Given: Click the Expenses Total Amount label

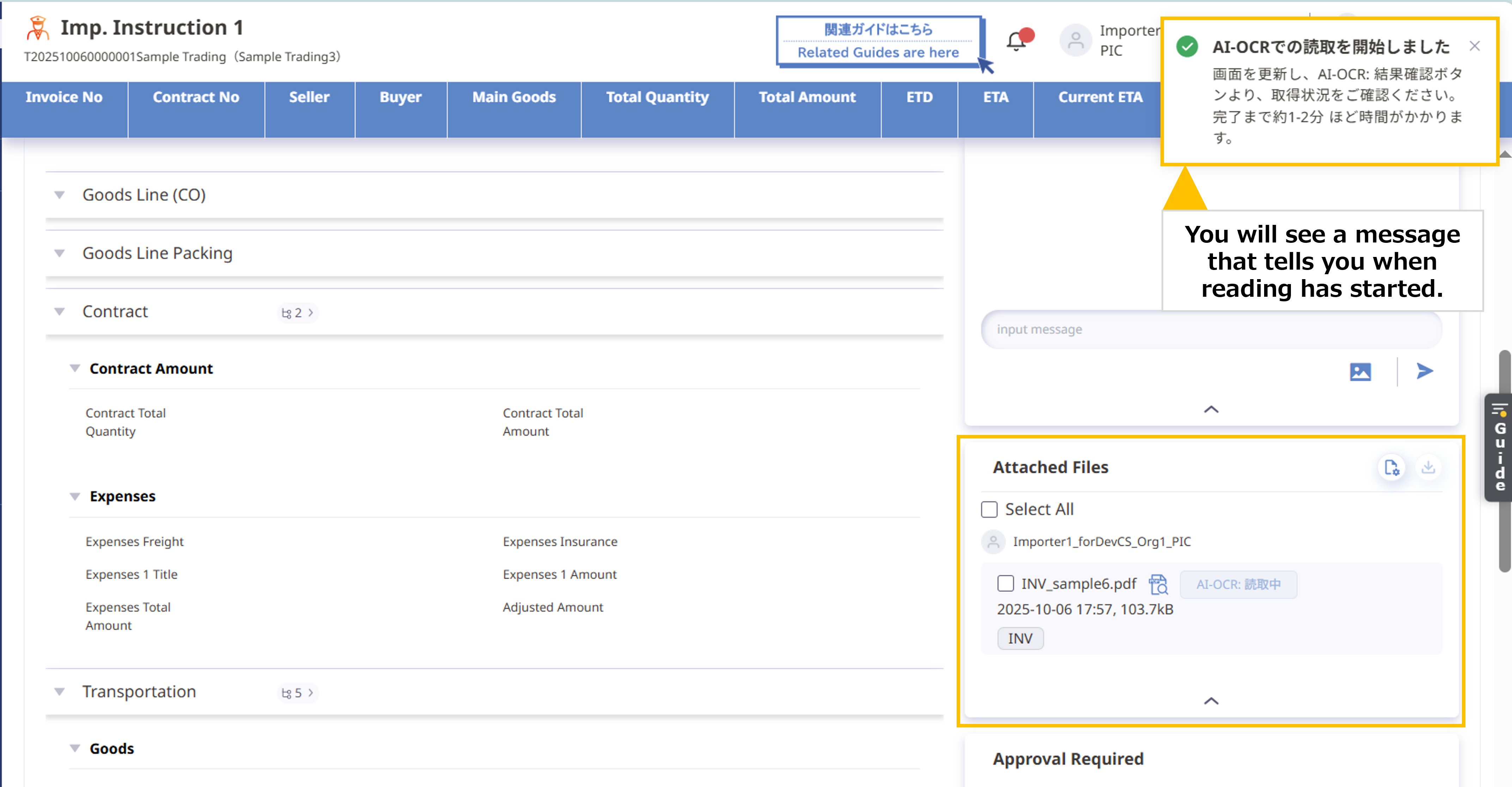Looking at the screenshot, I should click(x=128, y=616).
